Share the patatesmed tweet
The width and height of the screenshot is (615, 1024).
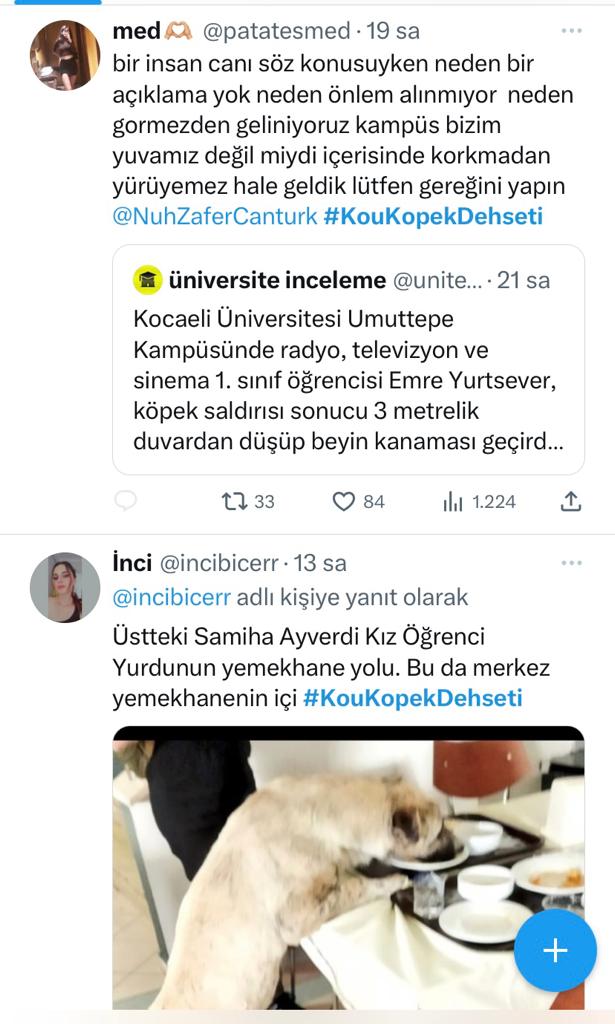click(571, 501)
